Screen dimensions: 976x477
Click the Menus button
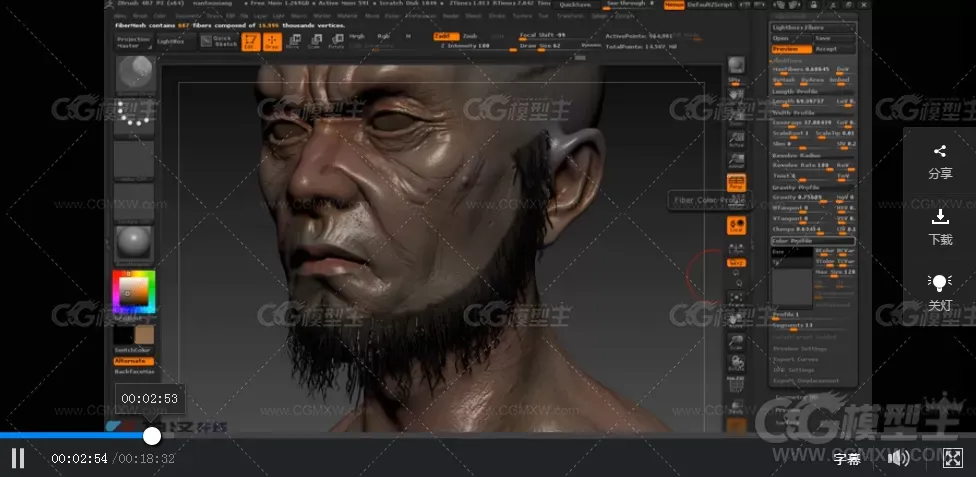click(x=673, y=5)
